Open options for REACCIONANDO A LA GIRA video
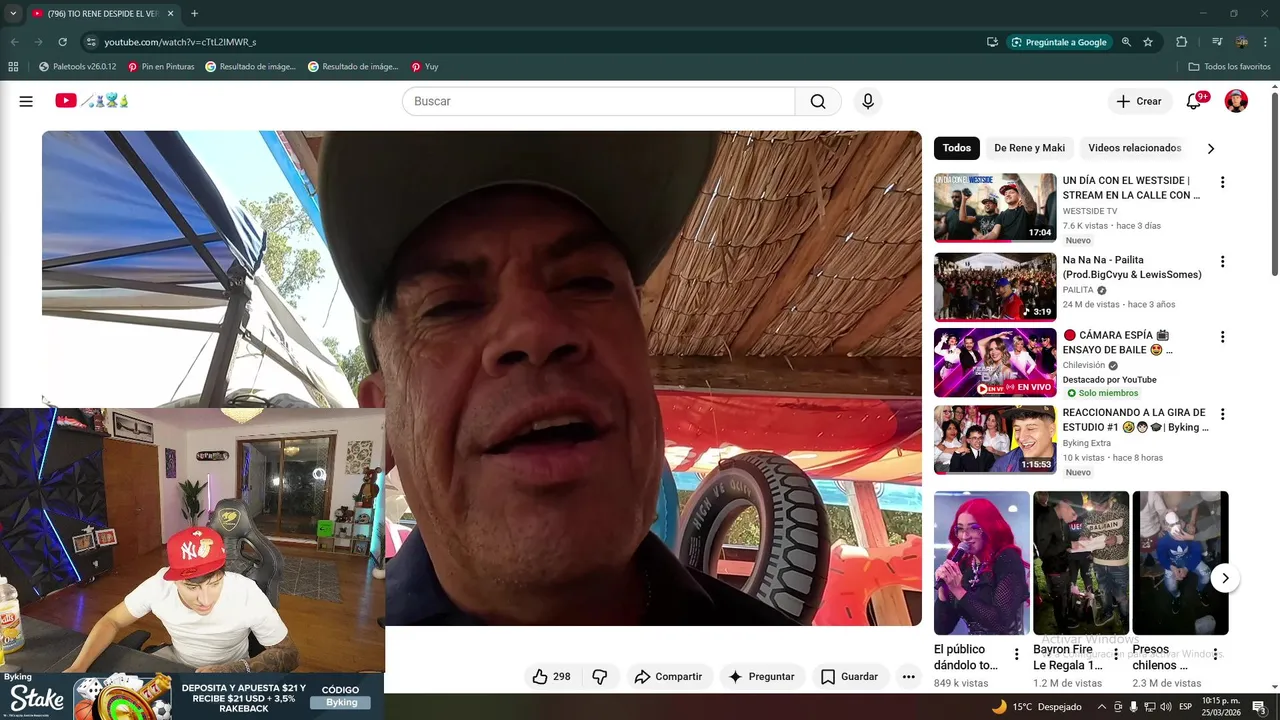 click(x=1222, y=414)
